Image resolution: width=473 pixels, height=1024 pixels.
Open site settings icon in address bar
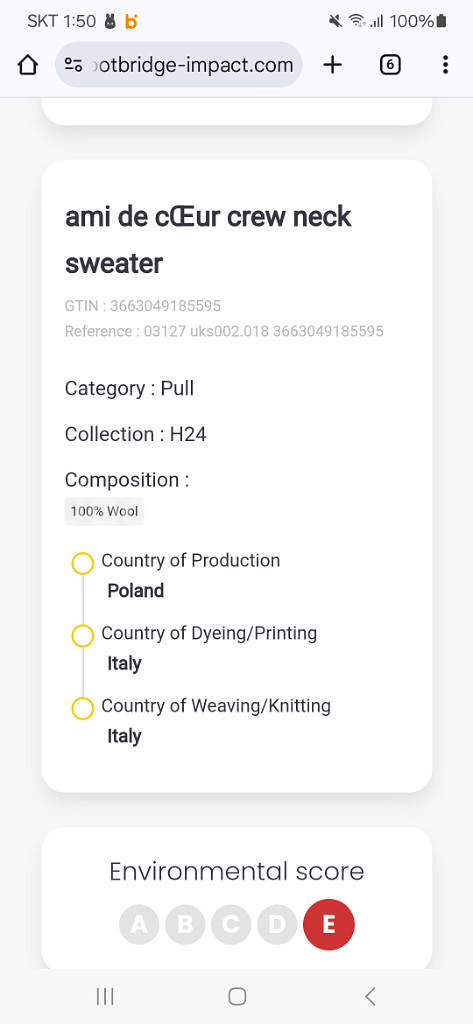click(73, 65)
